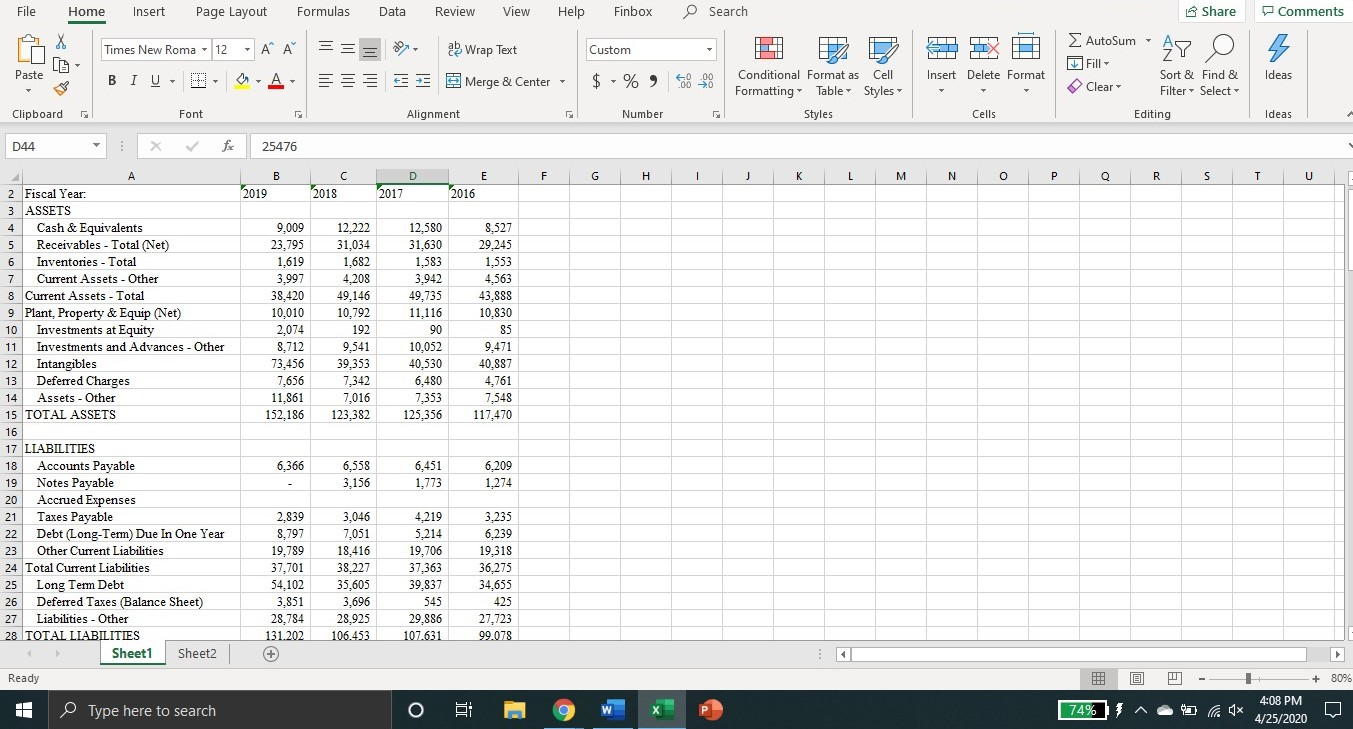Switch to the Formulas ribbon tab
The image size is (1353, 729).
pyautogui.click(x=322, y=11)
